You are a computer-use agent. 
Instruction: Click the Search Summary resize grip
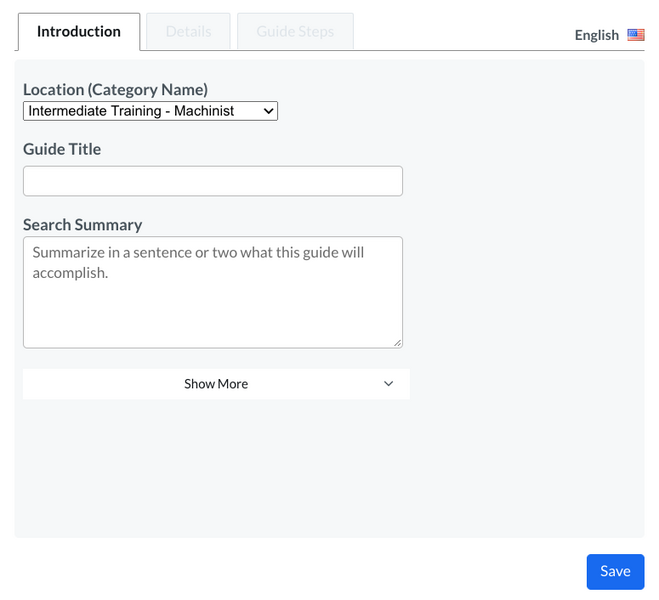[397, 342]
